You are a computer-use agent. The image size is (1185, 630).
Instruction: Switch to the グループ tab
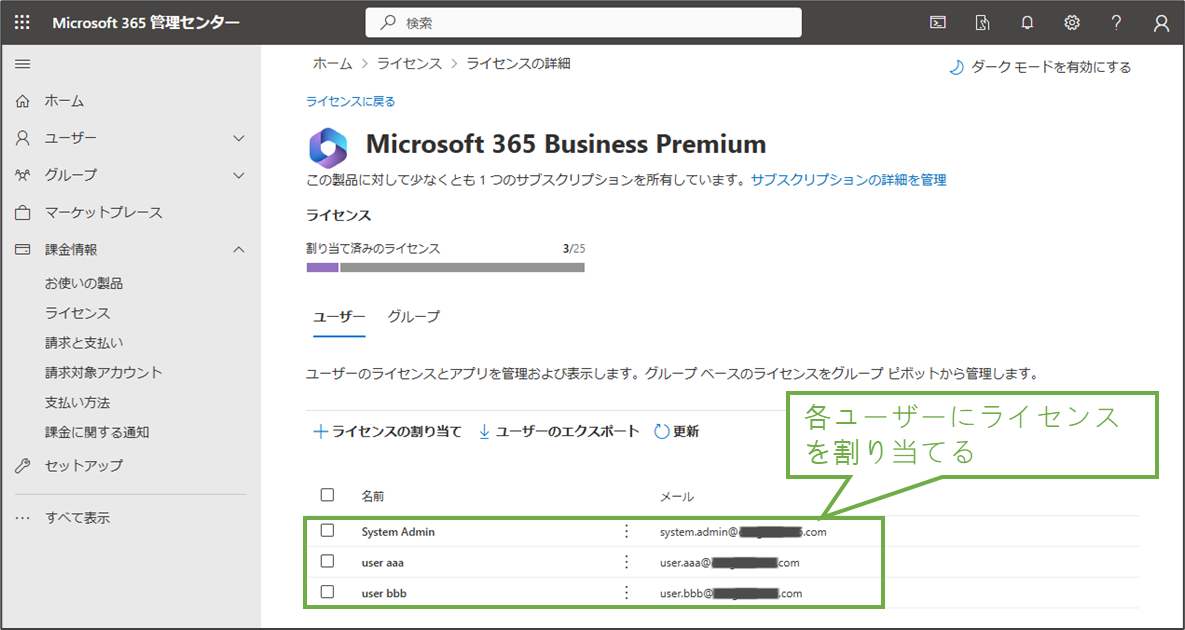pyautogui.click(x=413, y=317)
